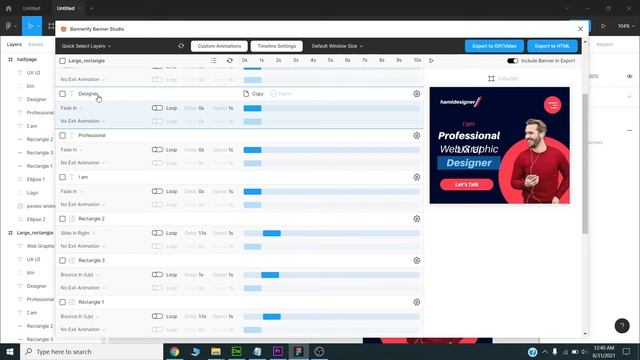Click the loop sync icon in timeline header
The width and height of the screenshot is (640, 360).
point(230,60)
